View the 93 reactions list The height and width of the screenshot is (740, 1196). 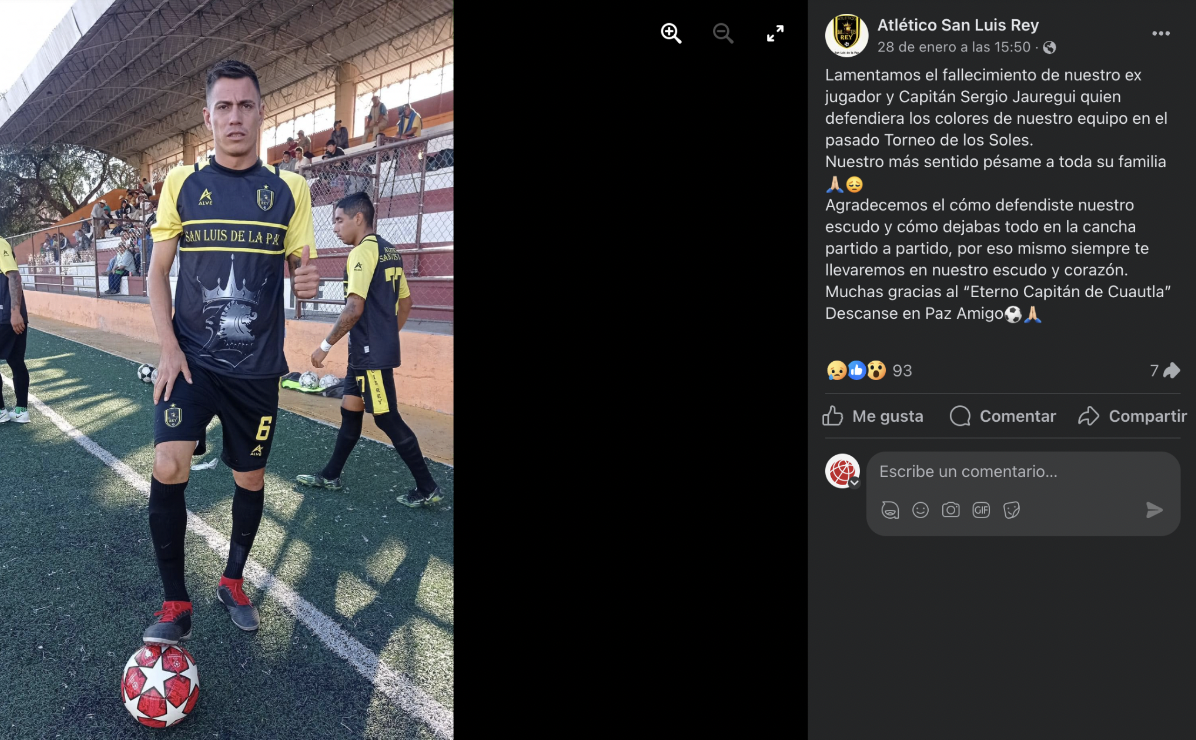[870, 371]
